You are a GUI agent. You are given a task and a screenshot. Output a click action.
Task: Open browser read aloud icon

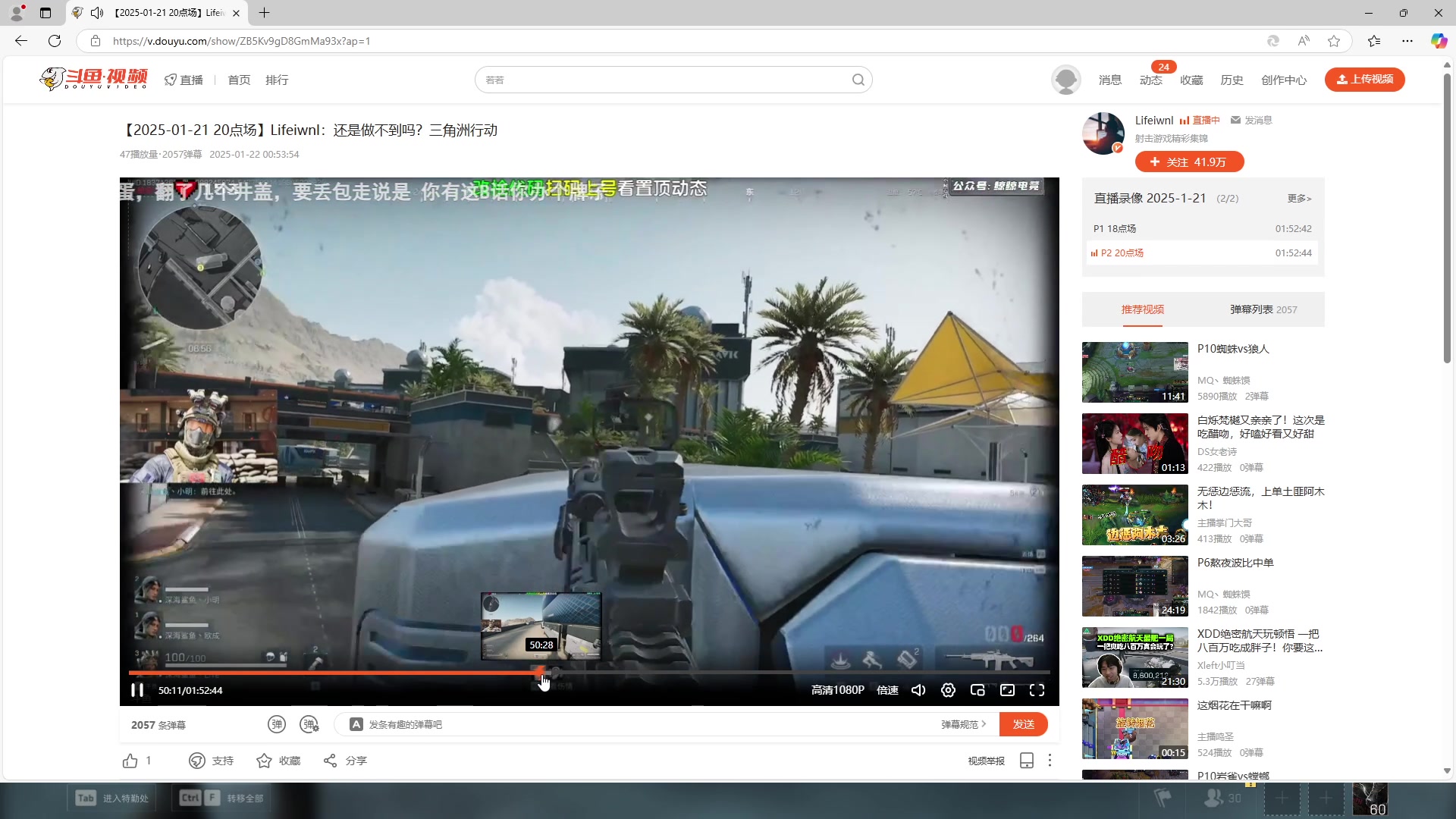click(1304, 41)
